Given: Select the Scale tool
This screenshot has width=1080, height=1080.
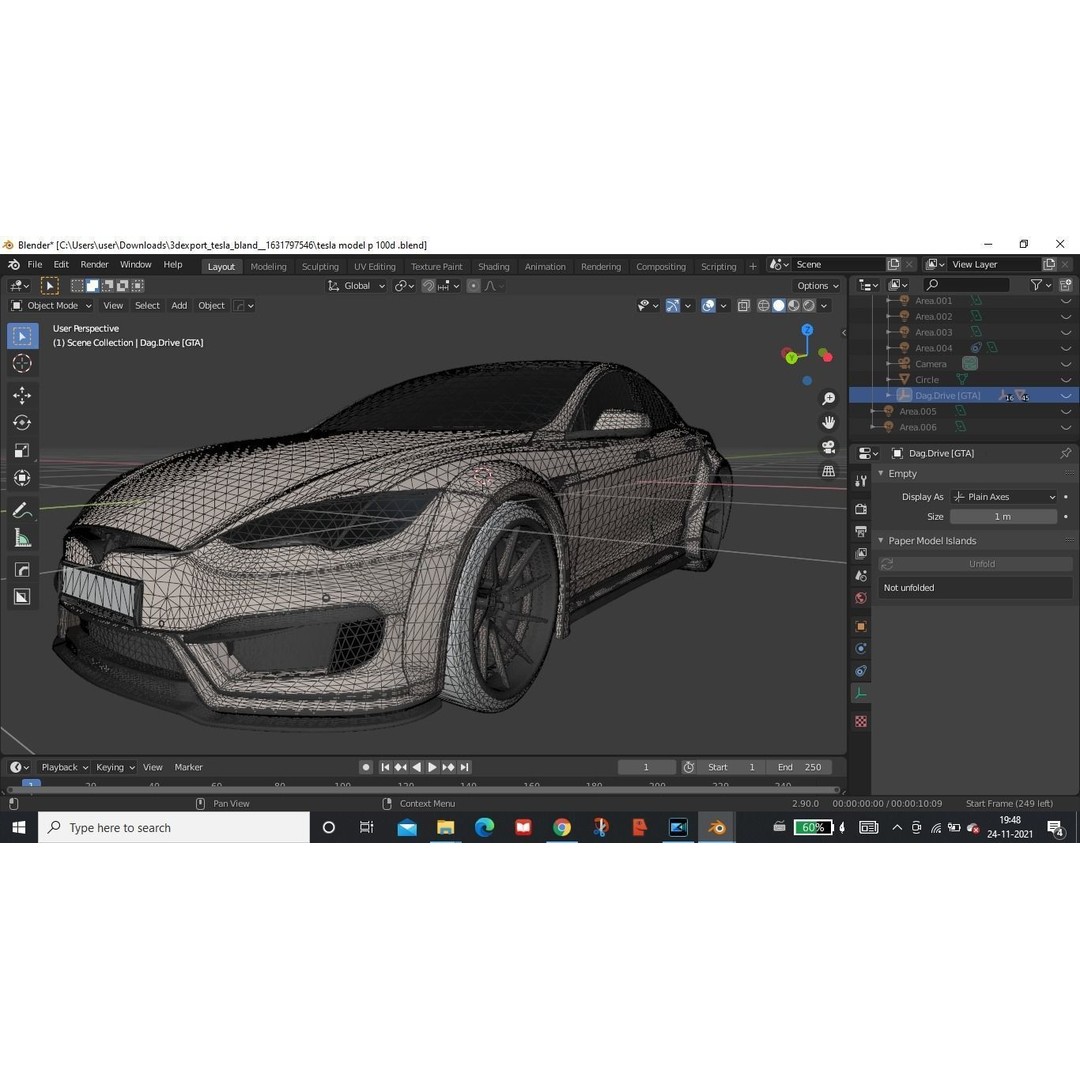Looking at the screenshot, I should point(22,450).
